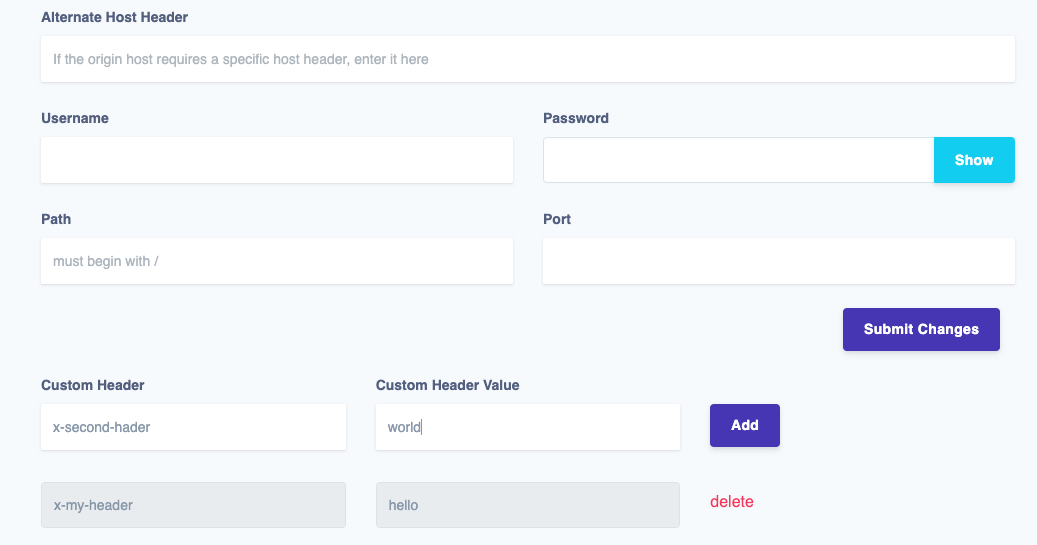Click the Username label text
The width and height of the screenshot is (1037, 545).
pos(75,118)
